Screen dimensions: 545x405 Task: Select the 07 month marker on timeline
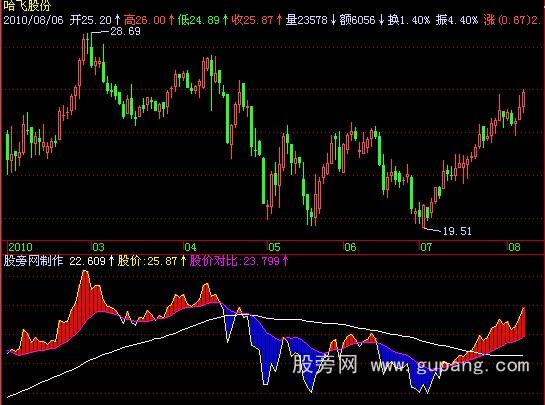[426, 247]
